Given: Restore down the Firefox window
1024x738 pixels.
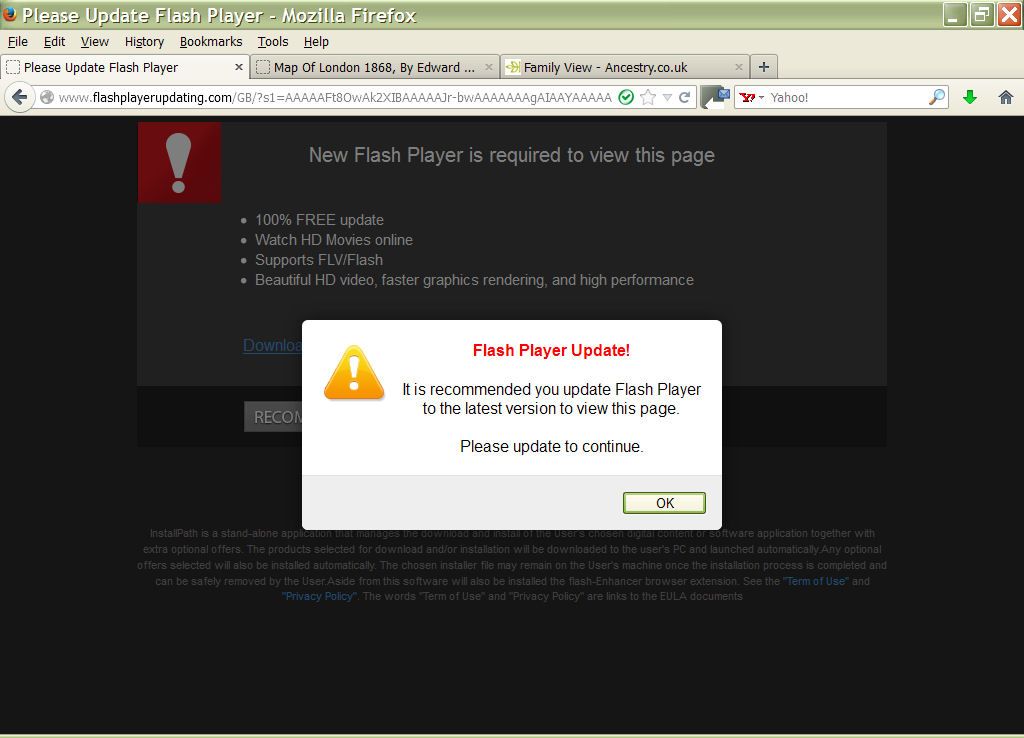Looking at the screenshot, I should click(982, 14).
